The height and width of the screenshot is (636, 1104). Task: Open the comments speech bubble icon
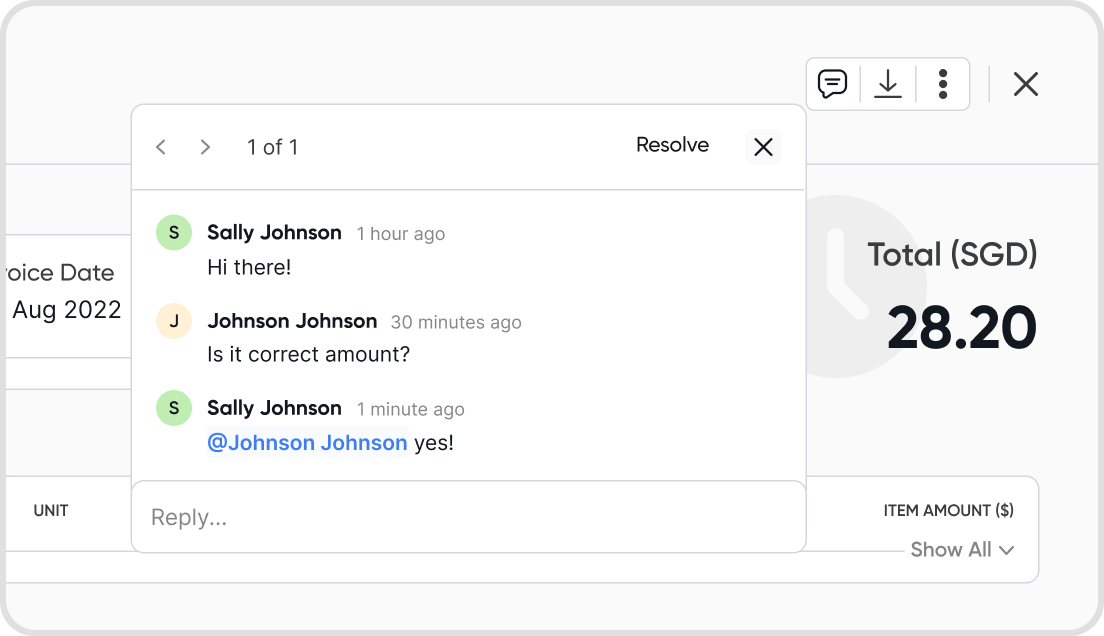click(x=832, y=84)
